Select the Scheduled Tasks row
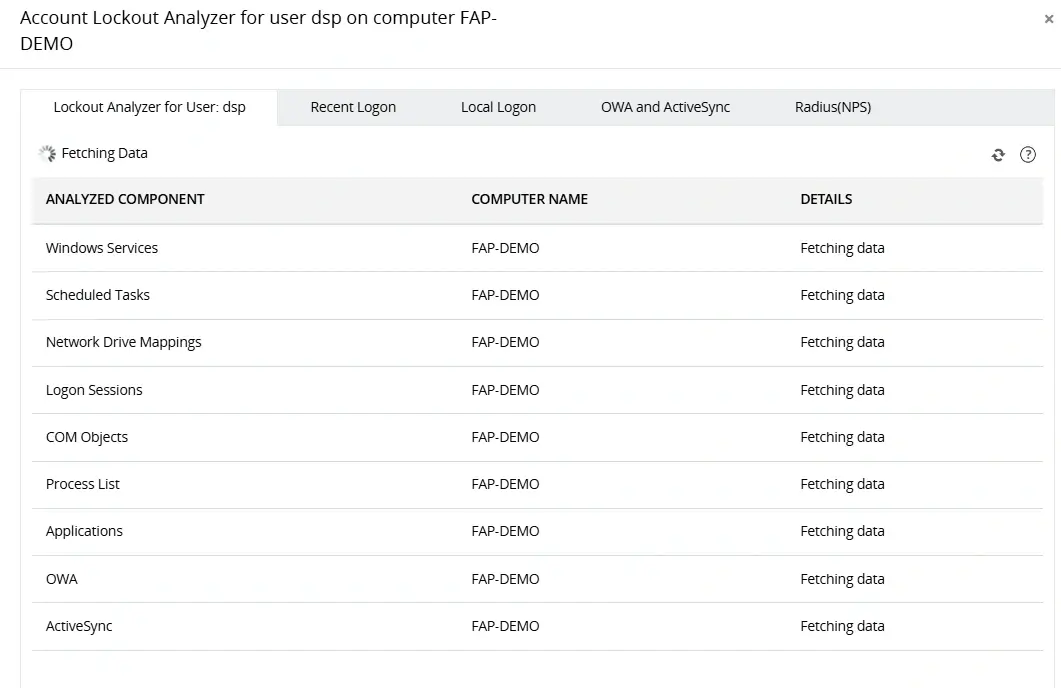Viewport: 1061px width, 688px height. coord(98,295)
